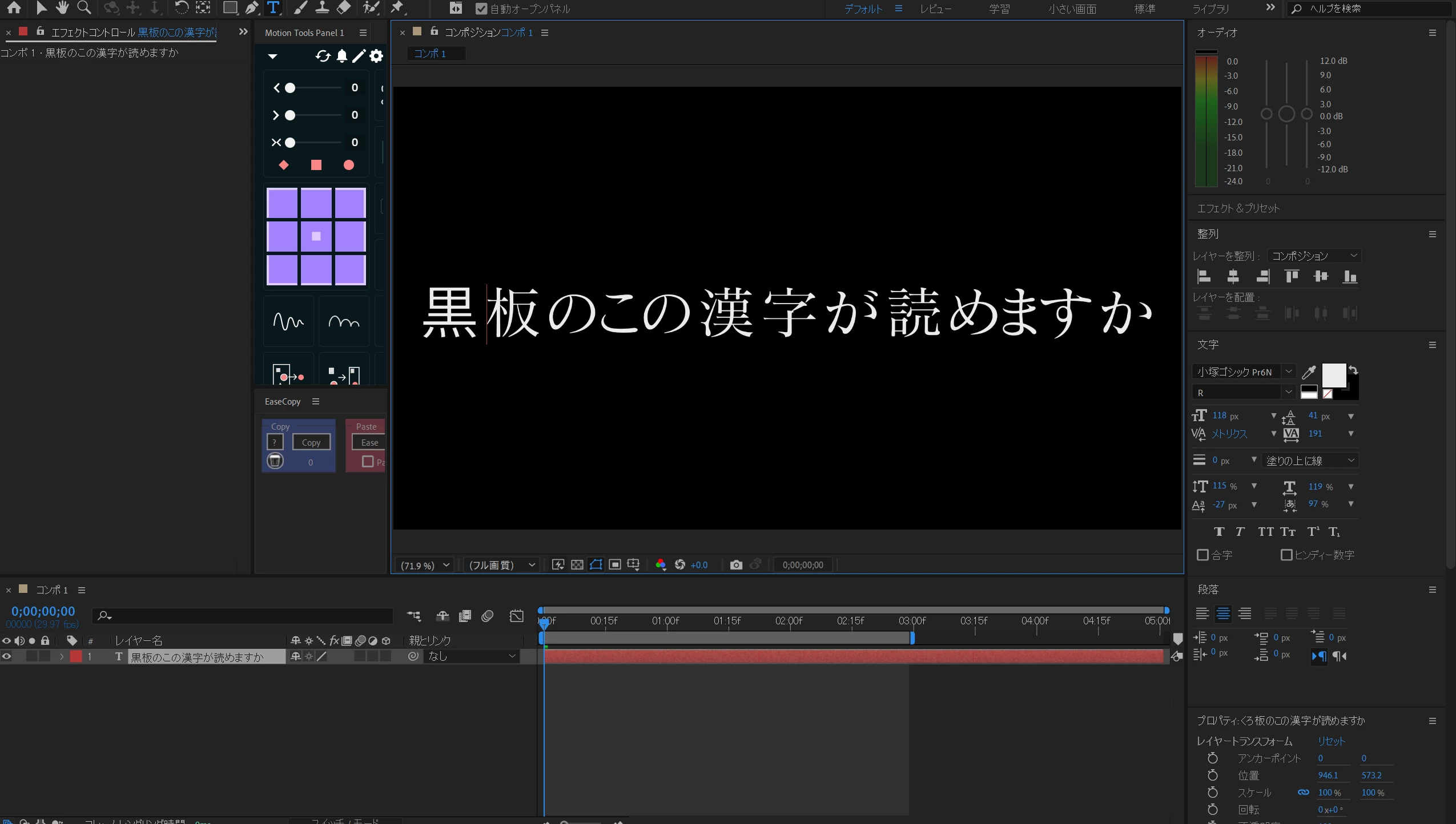Click the Zoom tool magnifier
This screenshot has width=1456, height=824.
[85, 8]
